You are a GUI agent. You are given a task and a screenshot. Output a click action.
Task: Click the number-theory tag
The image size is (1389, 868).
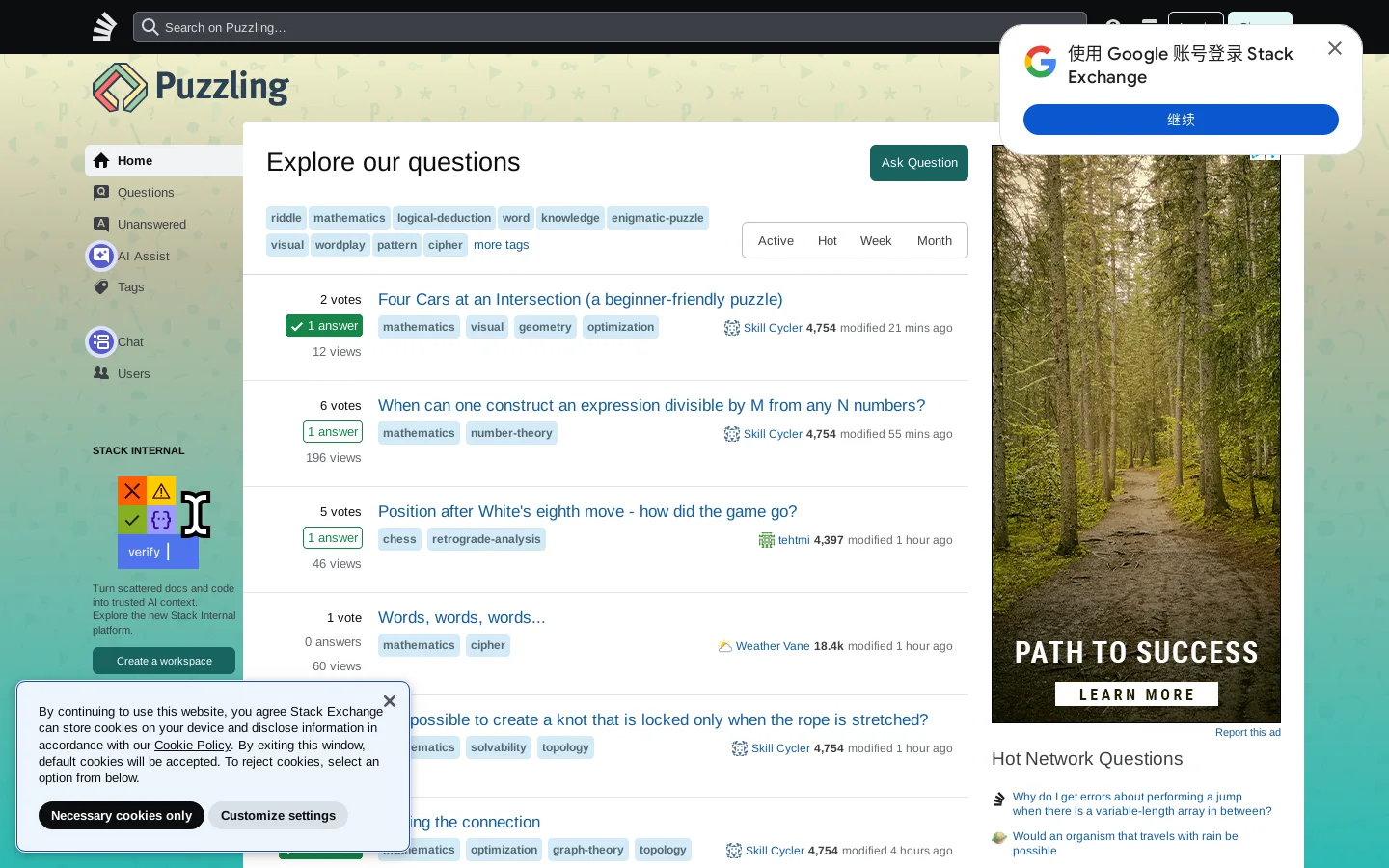tap(511, 433)
